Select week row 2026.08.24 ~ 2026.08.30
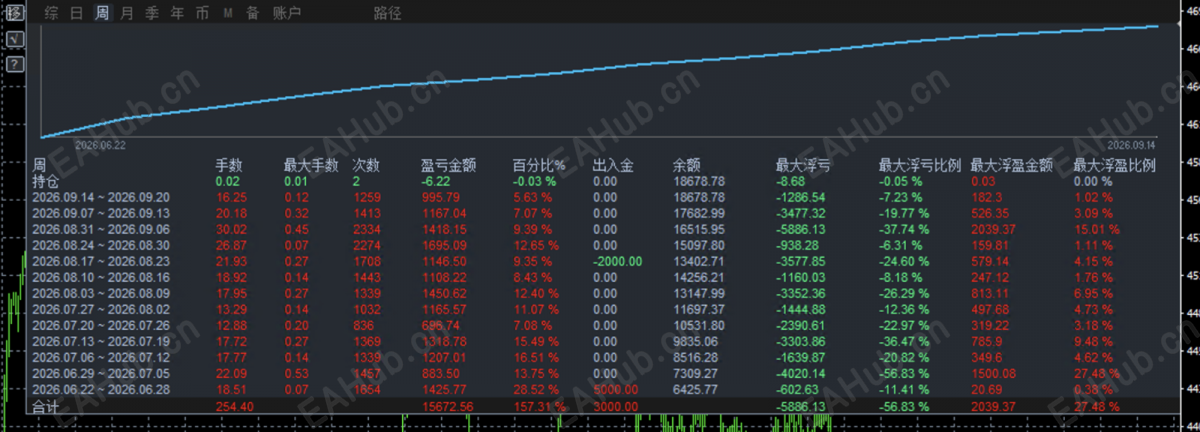Image resolution: width=1200 pixels, height=432 pixels. coord(101,244)
